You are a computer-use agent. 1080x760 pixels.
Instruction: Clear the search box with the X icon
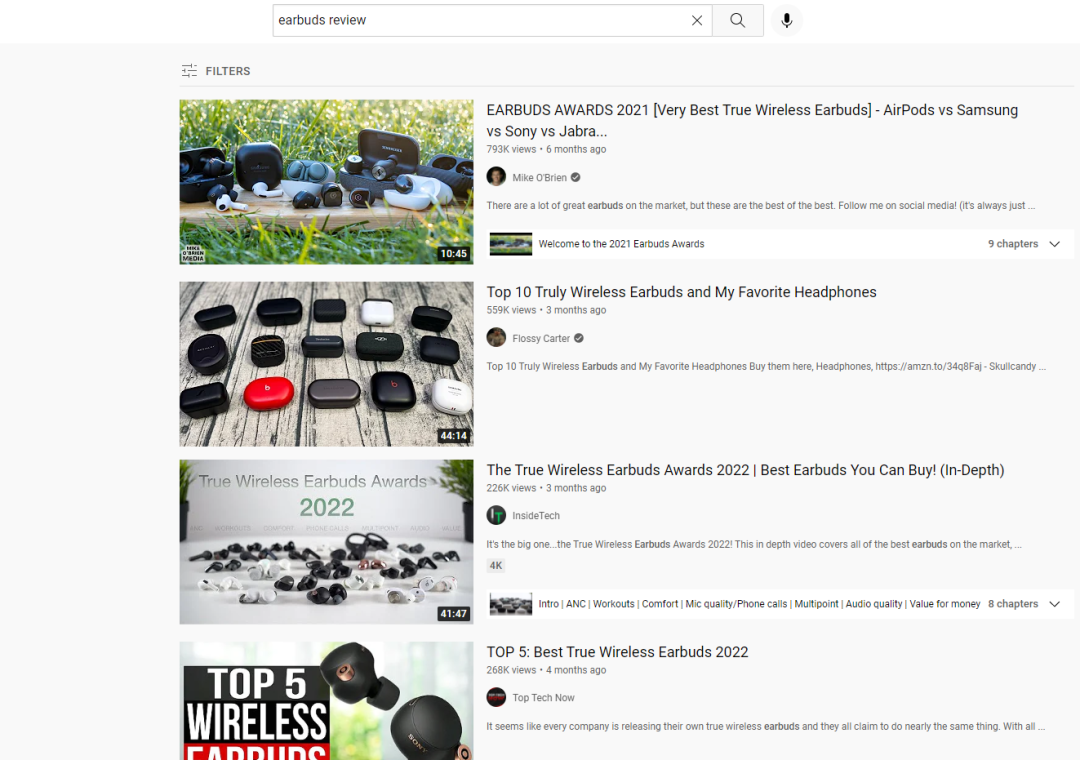coord(697,21)
